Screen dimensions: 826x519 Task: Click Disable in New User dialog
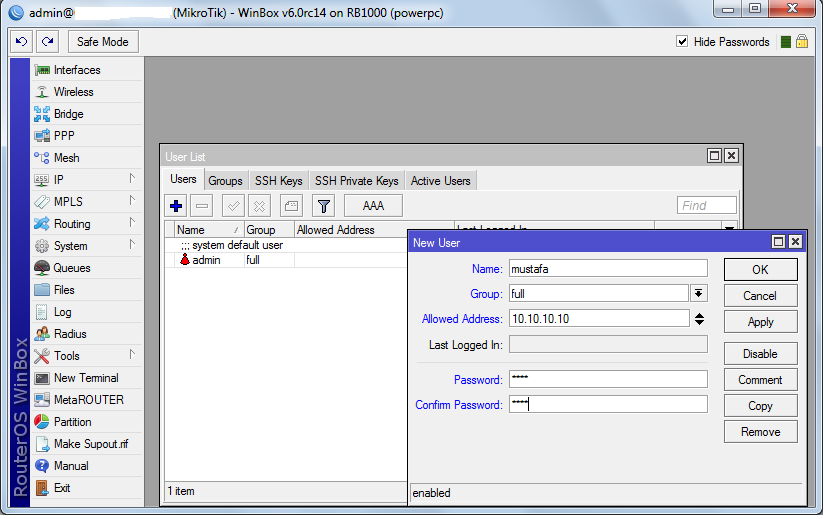click(x=760, y=354)
